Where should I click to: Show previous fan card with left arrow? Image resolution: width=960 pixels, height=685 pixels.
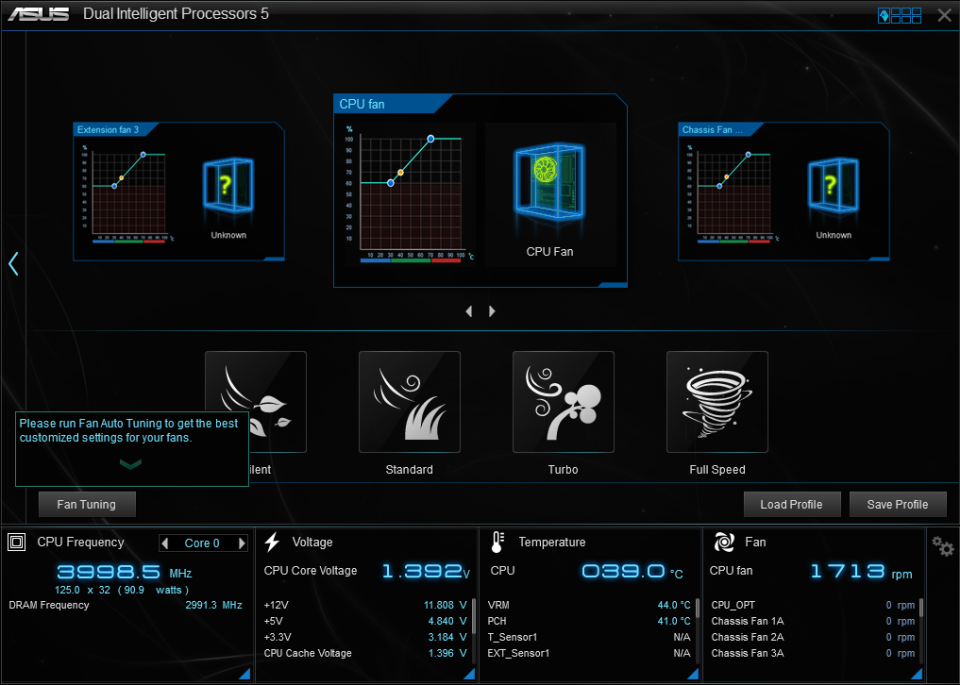coord(469,311)
